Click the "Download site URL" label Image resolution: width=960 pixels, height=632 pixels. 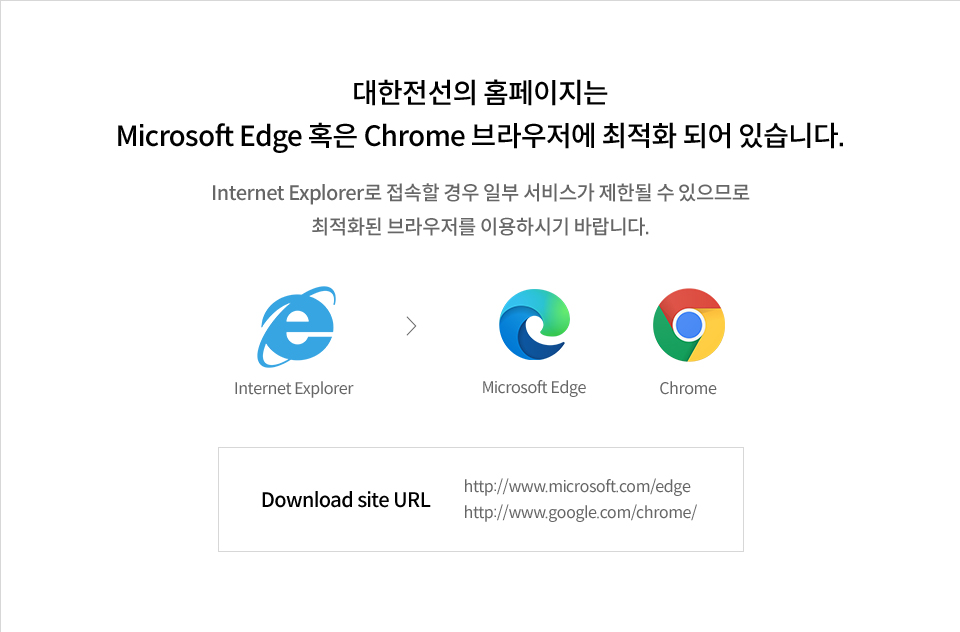[345, 500]
